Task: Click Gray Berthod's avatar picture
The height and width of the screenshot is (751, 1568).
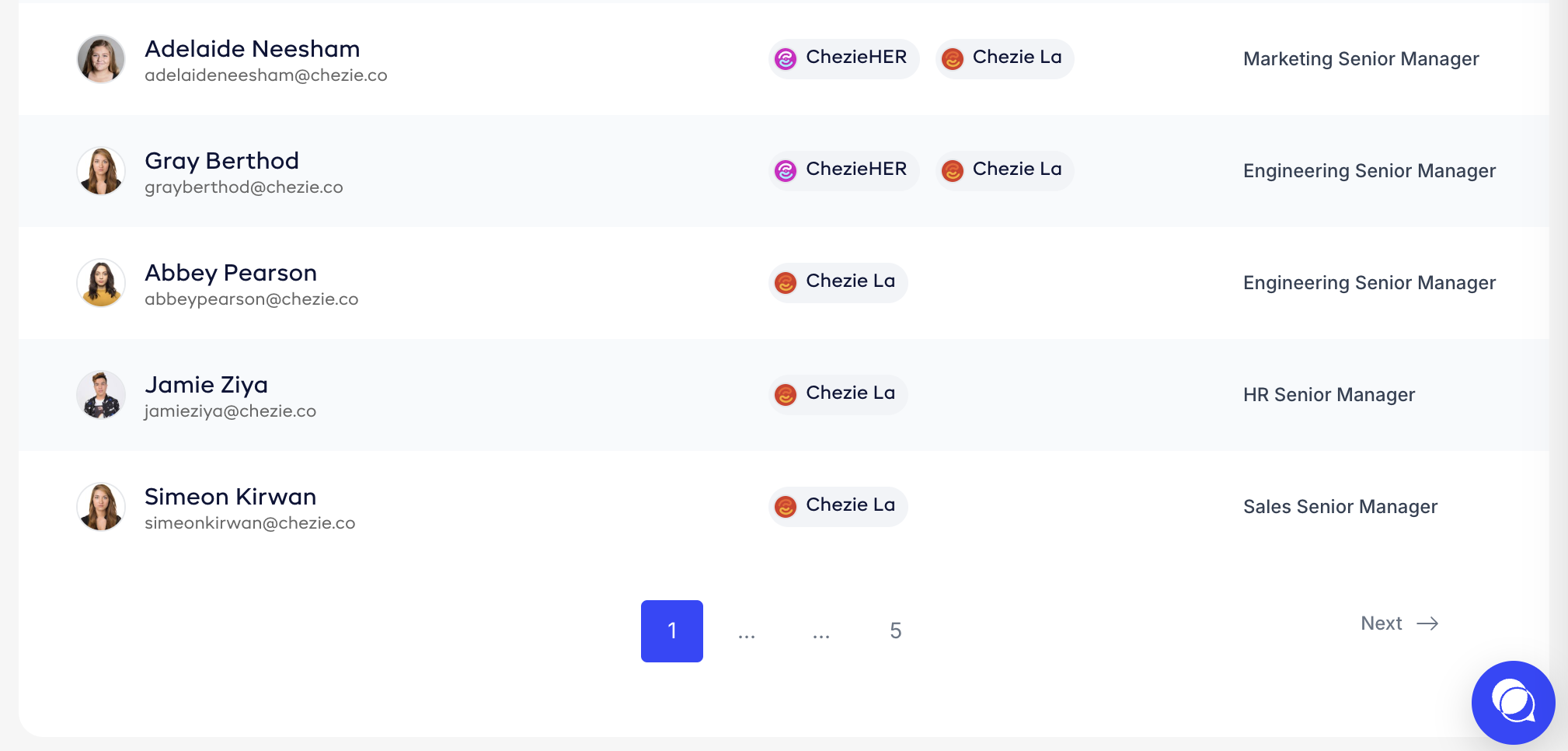Action: click(x=101, y=171)
